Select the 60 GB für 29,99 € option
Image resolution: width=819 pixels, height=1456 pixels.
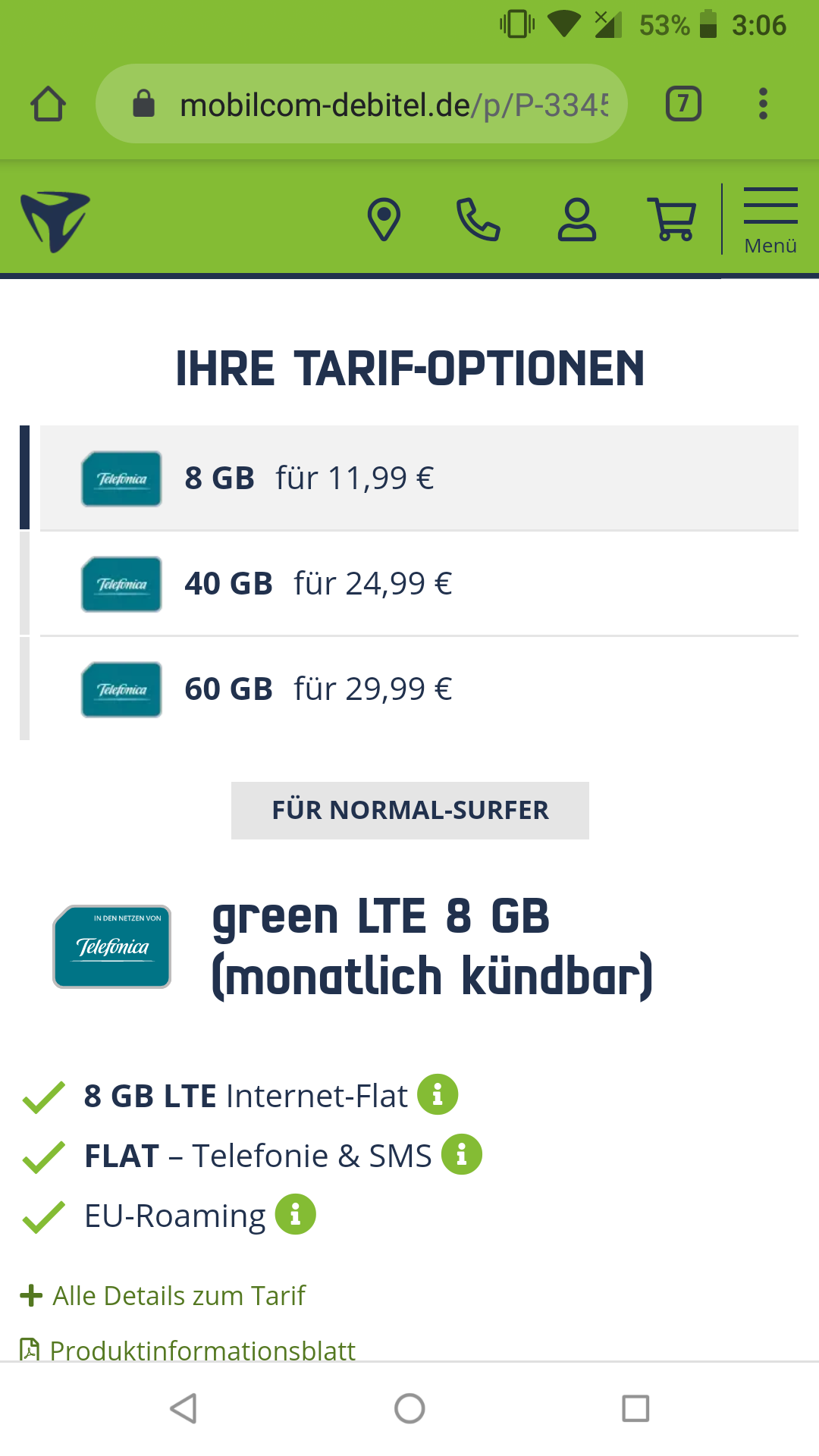click(x=419, y=689)
